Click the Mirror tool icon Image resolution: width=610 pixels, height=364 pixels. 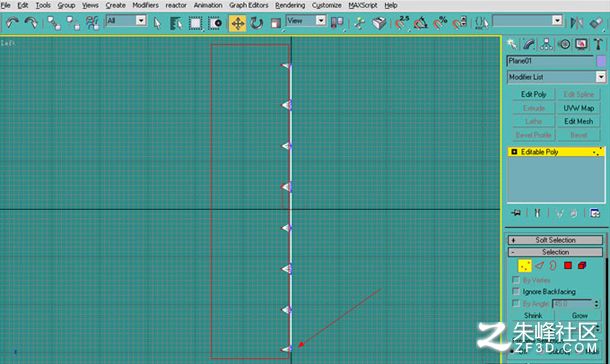tap(576, 23)
